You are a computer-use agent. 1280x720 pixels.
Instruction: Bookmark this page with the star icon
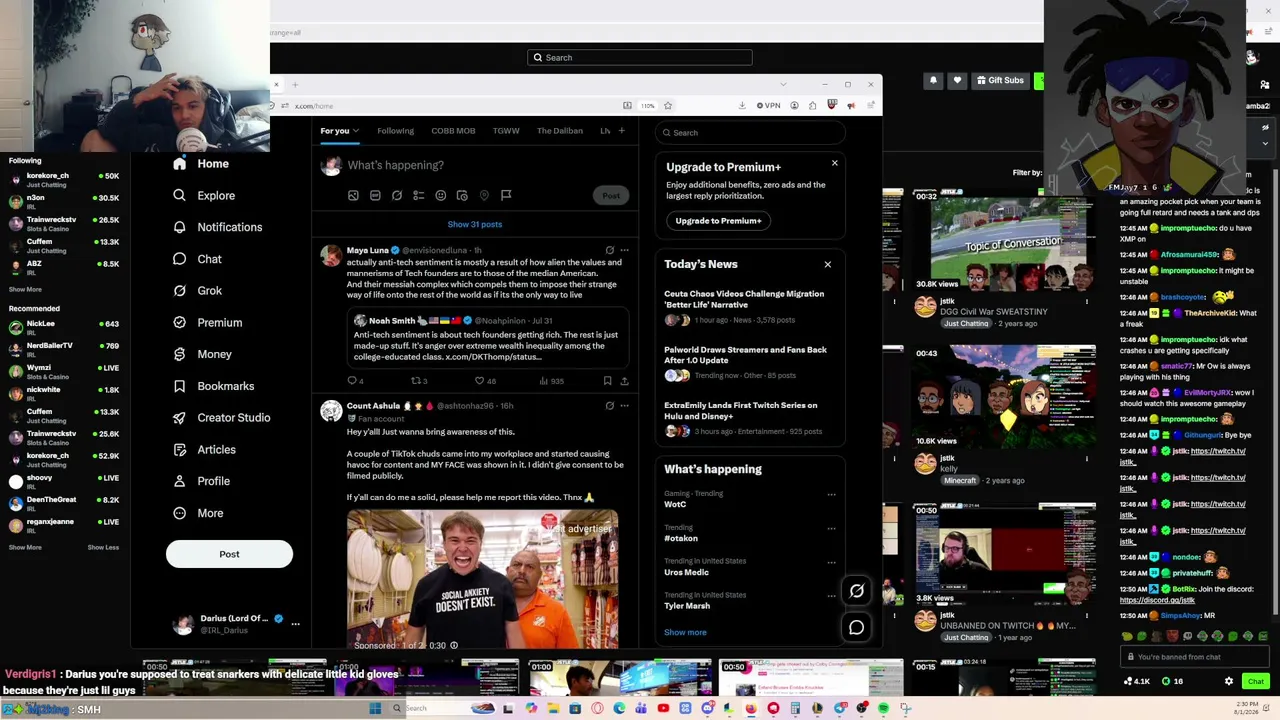point(668,105)
